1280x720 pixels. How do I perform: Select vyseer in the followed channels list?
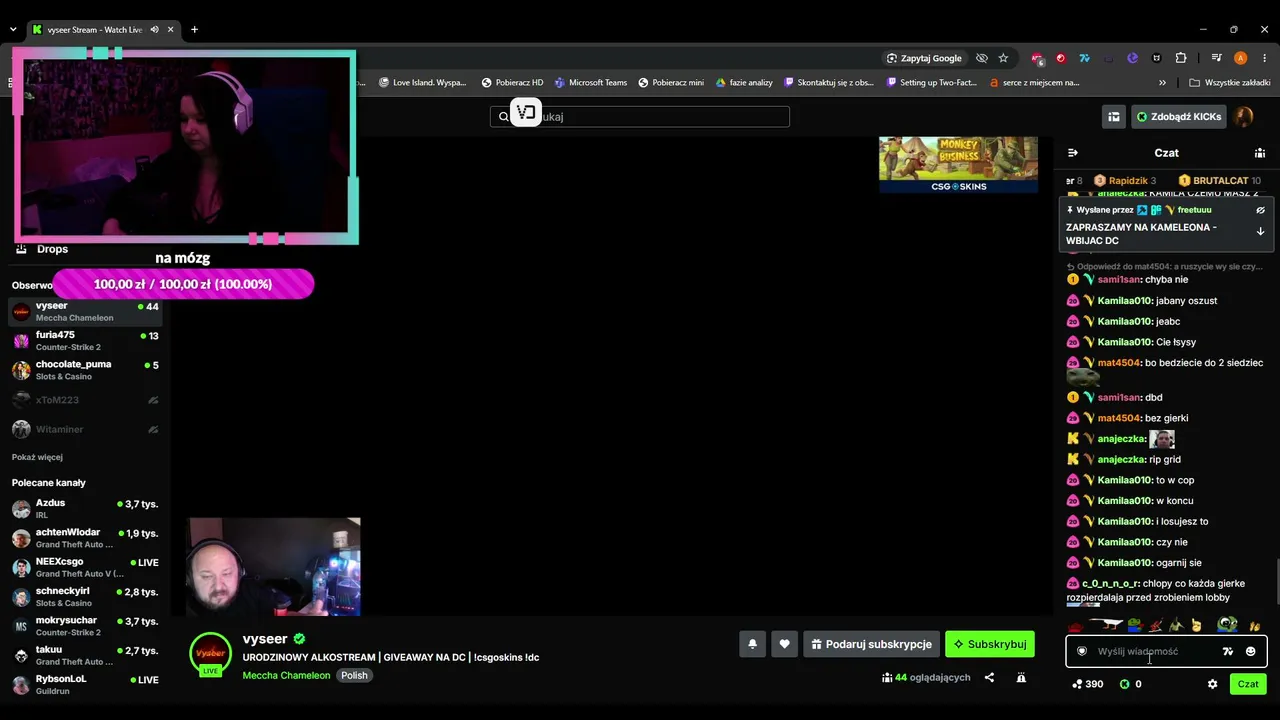[x=85, y=311]
